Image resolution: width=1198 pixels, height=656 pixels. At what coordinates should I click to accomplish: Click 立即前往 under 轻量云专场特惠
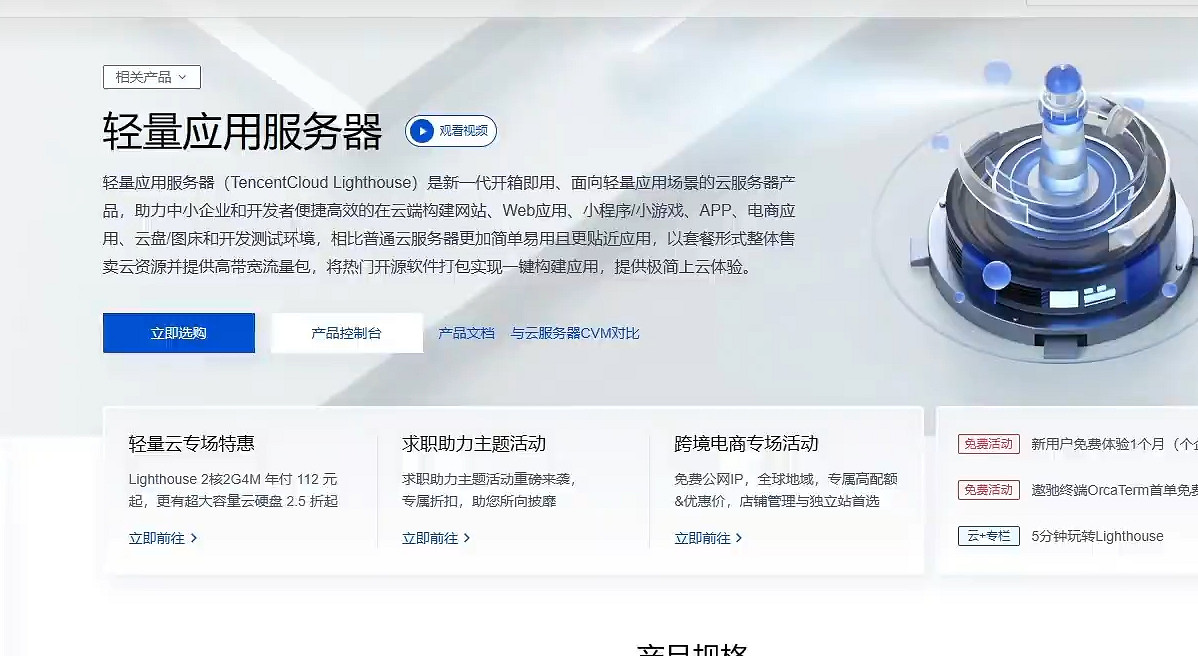(157, 538)
